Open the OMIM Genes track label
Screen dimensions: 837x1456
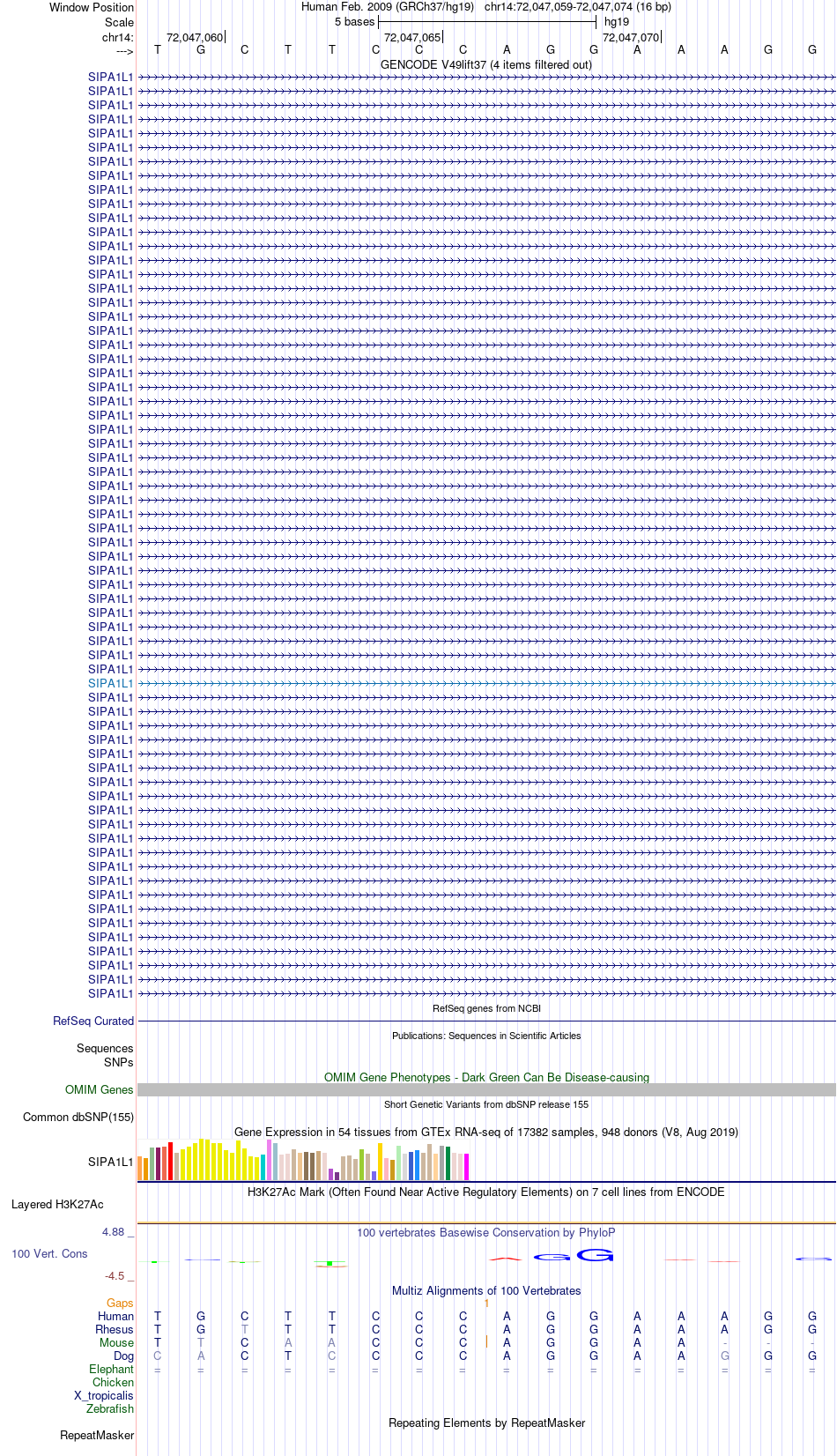click(x=100, y=1089)
